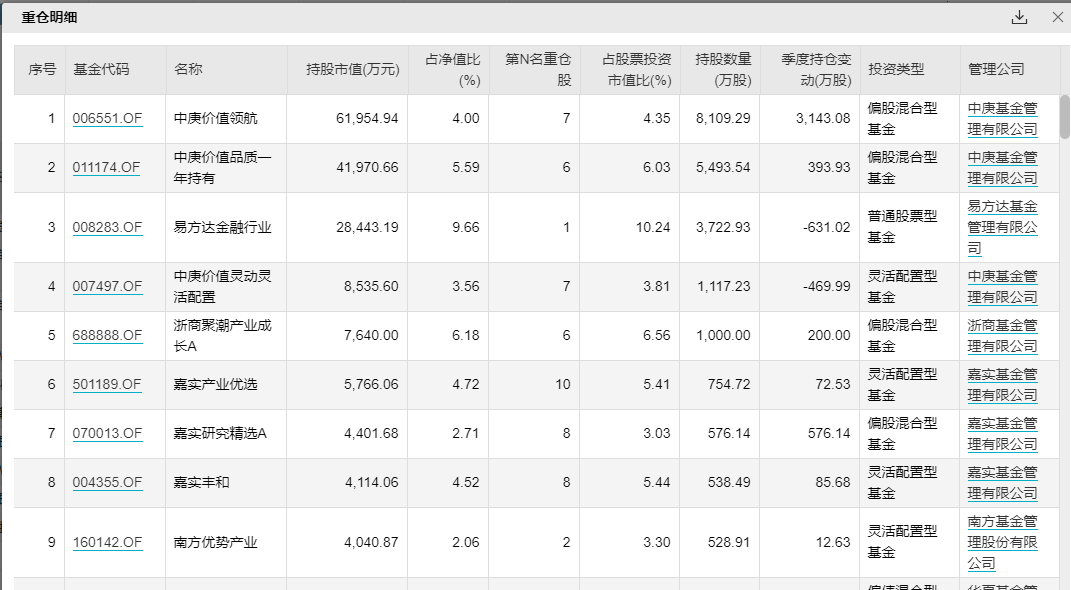This screenshot has width=1071, height=590.
Task: Click shares held value 8,109.29
Action: pyautogui.click(x=723, y=118)
